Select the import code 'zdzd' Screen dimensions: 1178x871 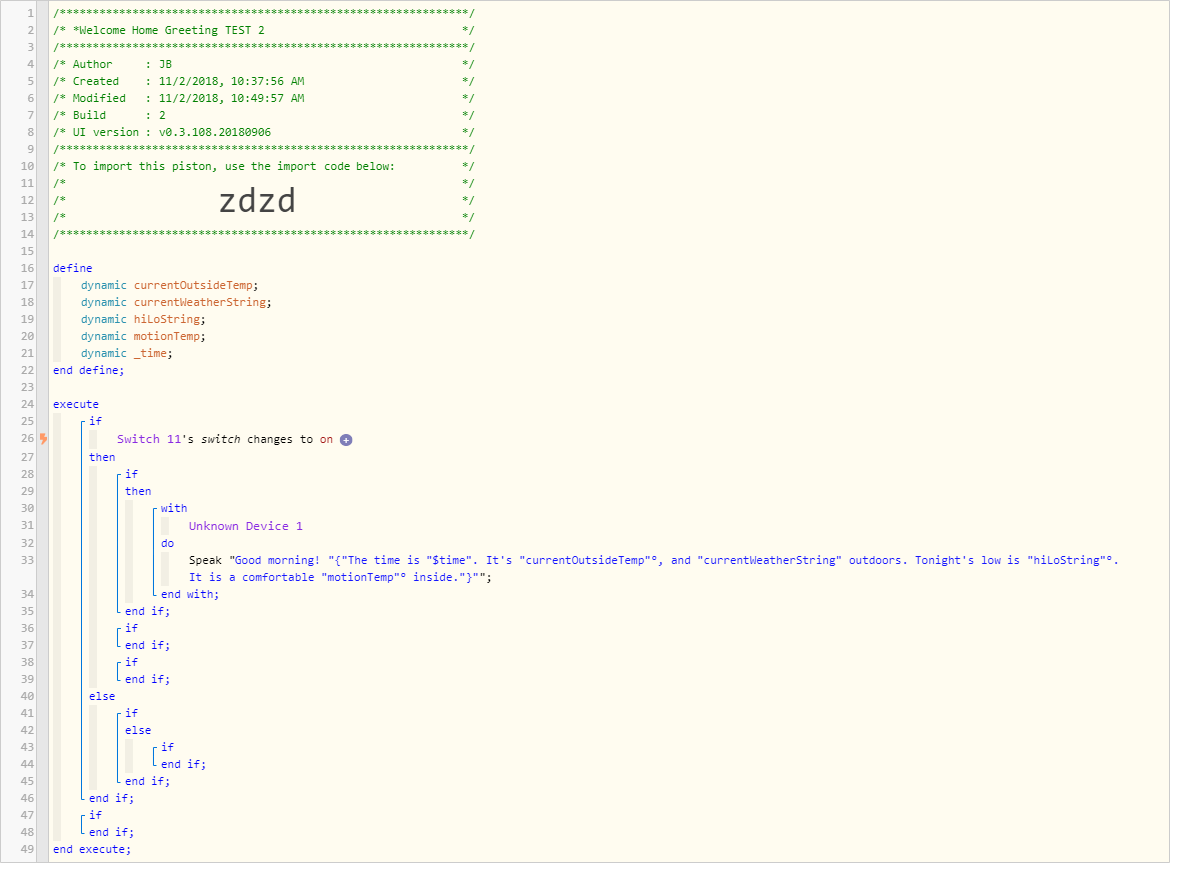259,202
